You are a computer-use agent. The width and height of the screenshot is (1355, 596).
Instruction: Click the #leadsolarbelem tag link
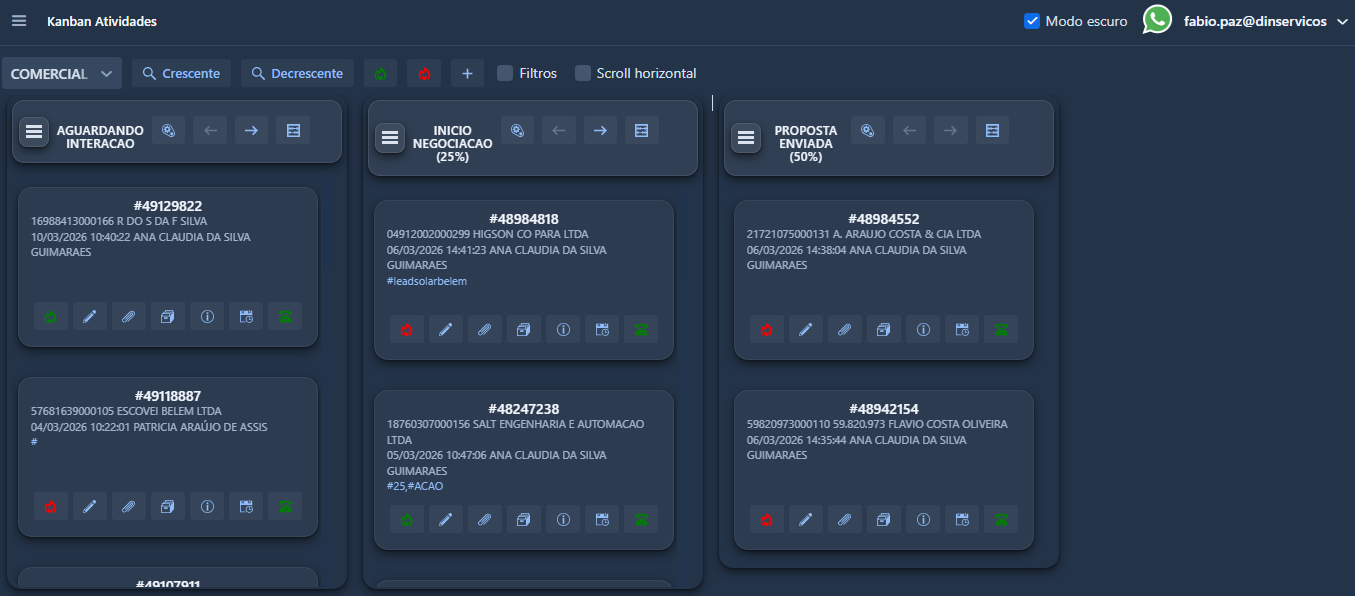click(427, 281)
